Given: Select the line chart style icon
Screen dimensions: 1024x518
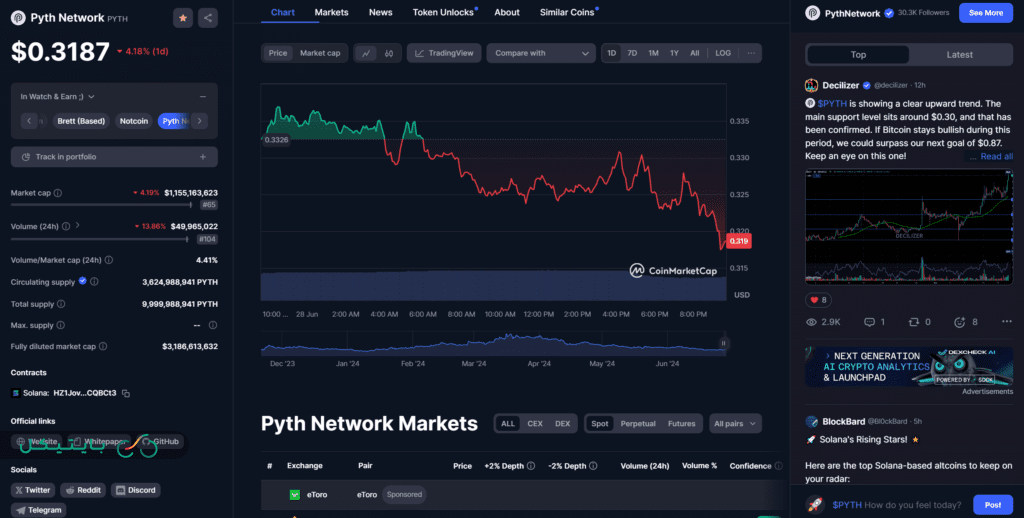Looking at the screenshot, I should pyautogui.click(x=366, y=54).
